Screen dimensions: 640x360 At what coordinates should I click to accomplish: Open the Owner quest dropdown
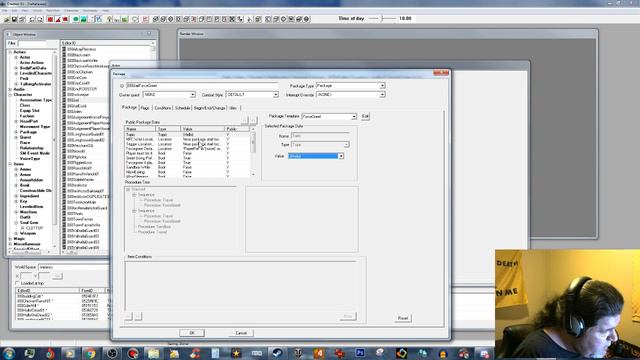(192, 95)
